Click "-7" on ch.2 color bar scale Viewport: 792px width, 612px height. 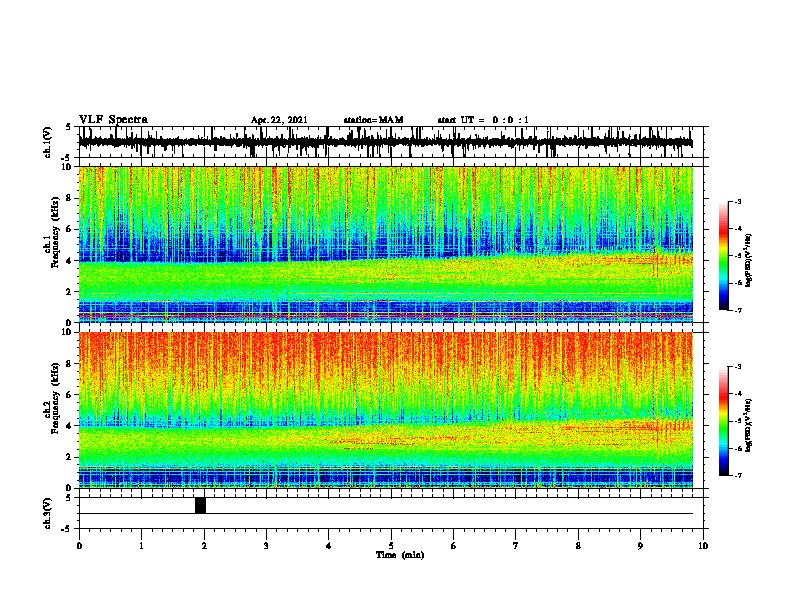[738, 475]
